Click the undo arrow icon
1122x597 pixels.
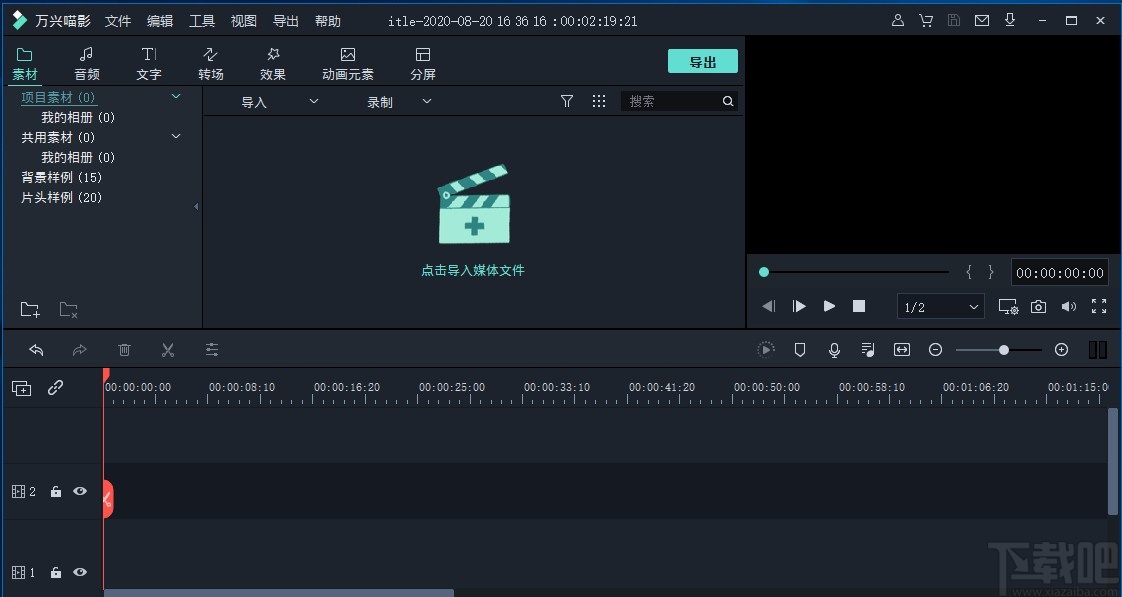(37, 350)
